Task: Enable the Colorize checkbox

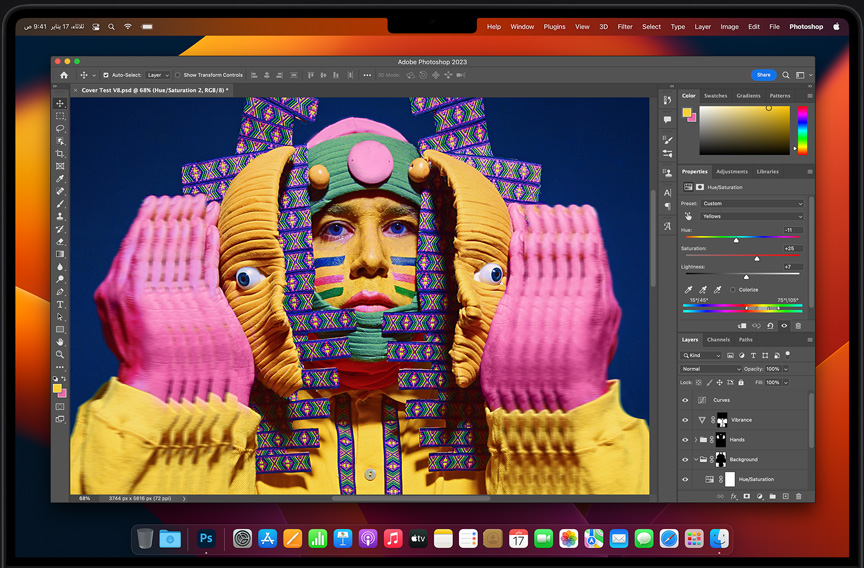Action: click(x=733, y=290)
